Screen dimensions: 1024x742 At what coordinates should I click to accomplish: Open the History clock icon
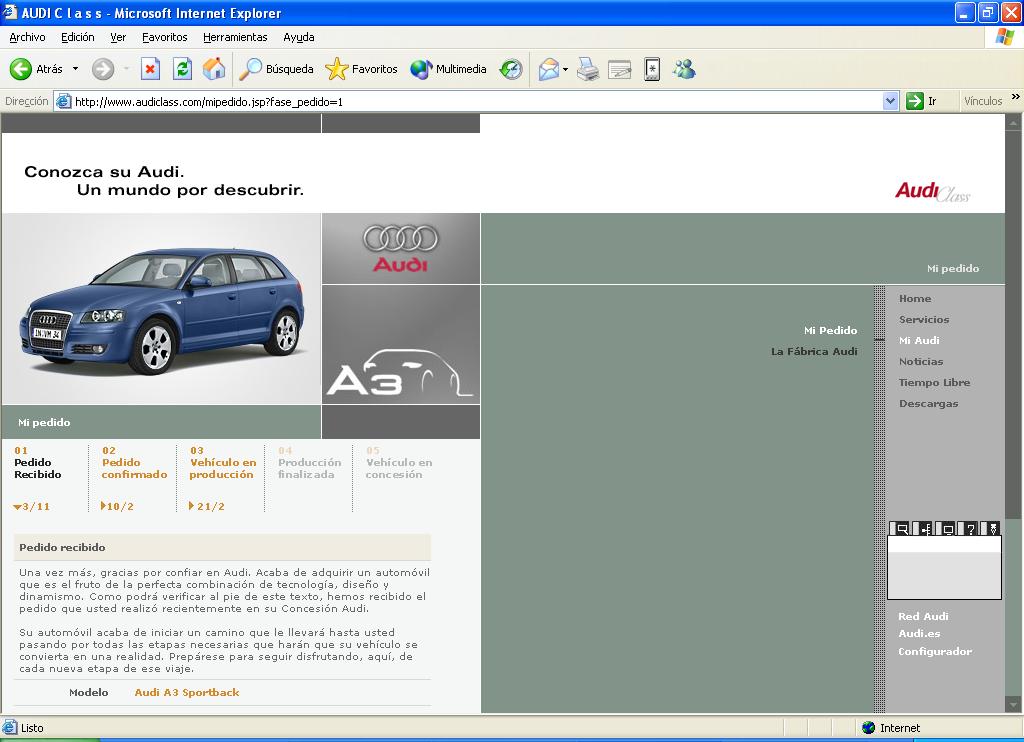pos(511,69)
